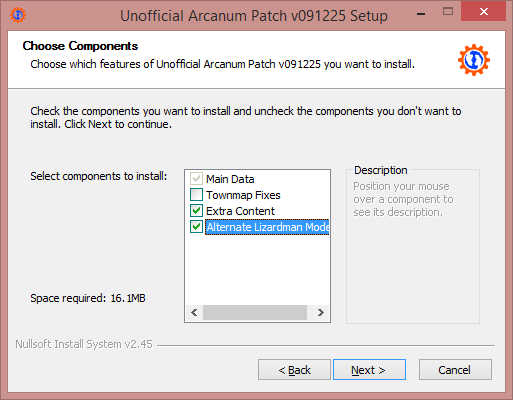
Task: Select the Extra Content label
Action: click(240, 211)
